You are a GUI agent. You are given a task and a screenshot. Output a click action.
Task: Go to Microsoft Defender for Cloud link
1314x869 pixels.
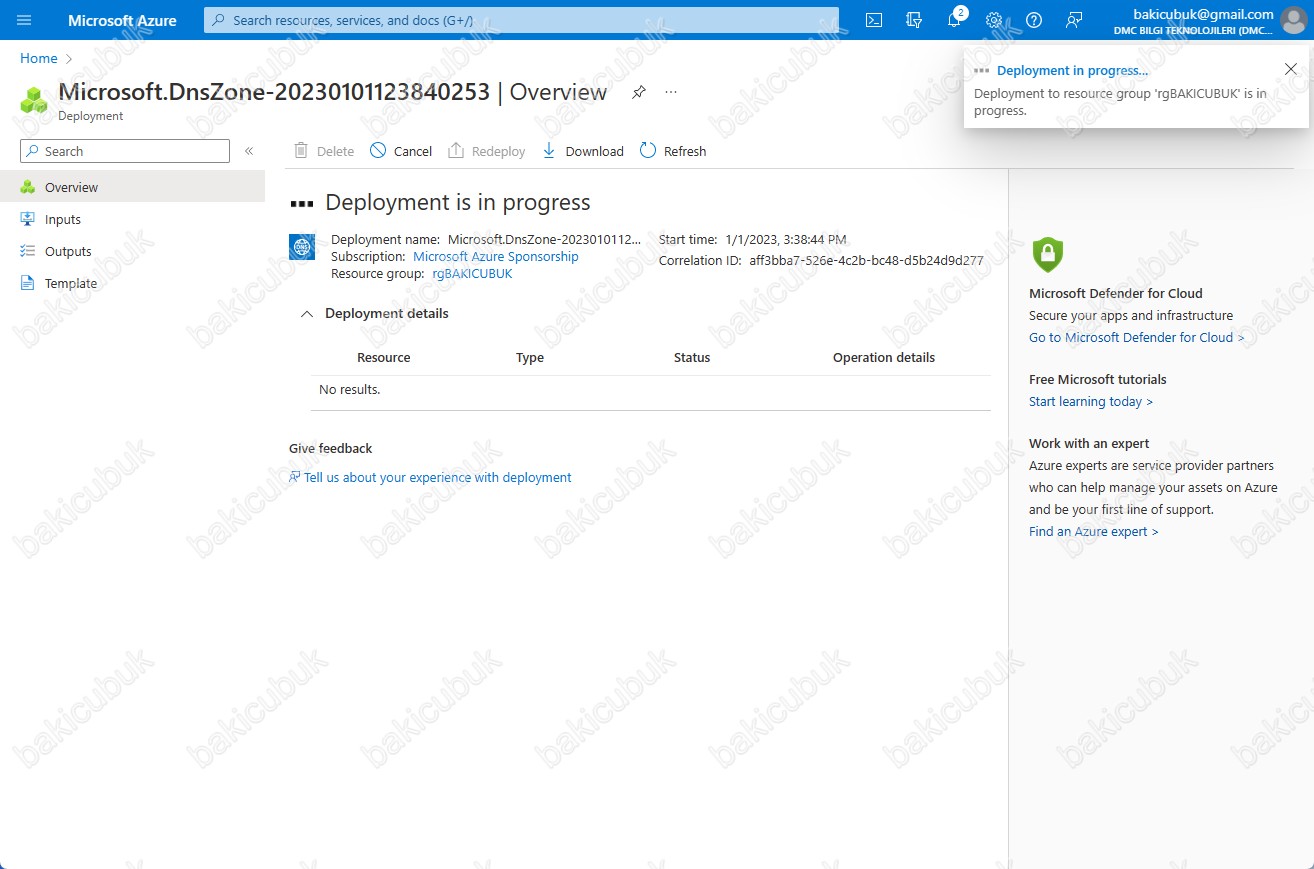tap(1137, 338)
